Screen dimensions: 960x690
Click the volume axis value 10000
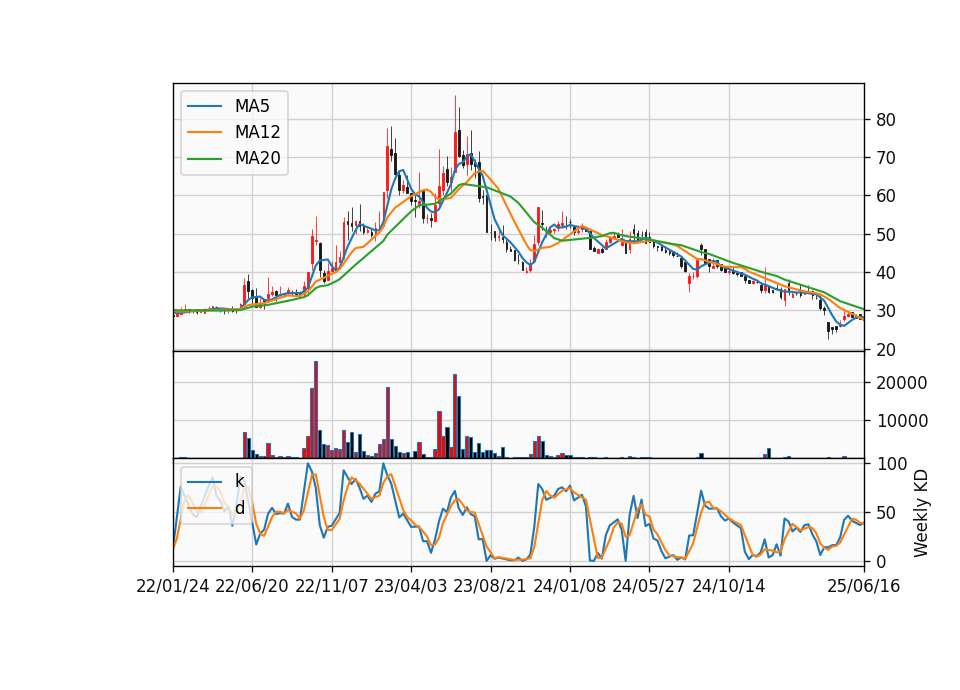tap(902, 421)
